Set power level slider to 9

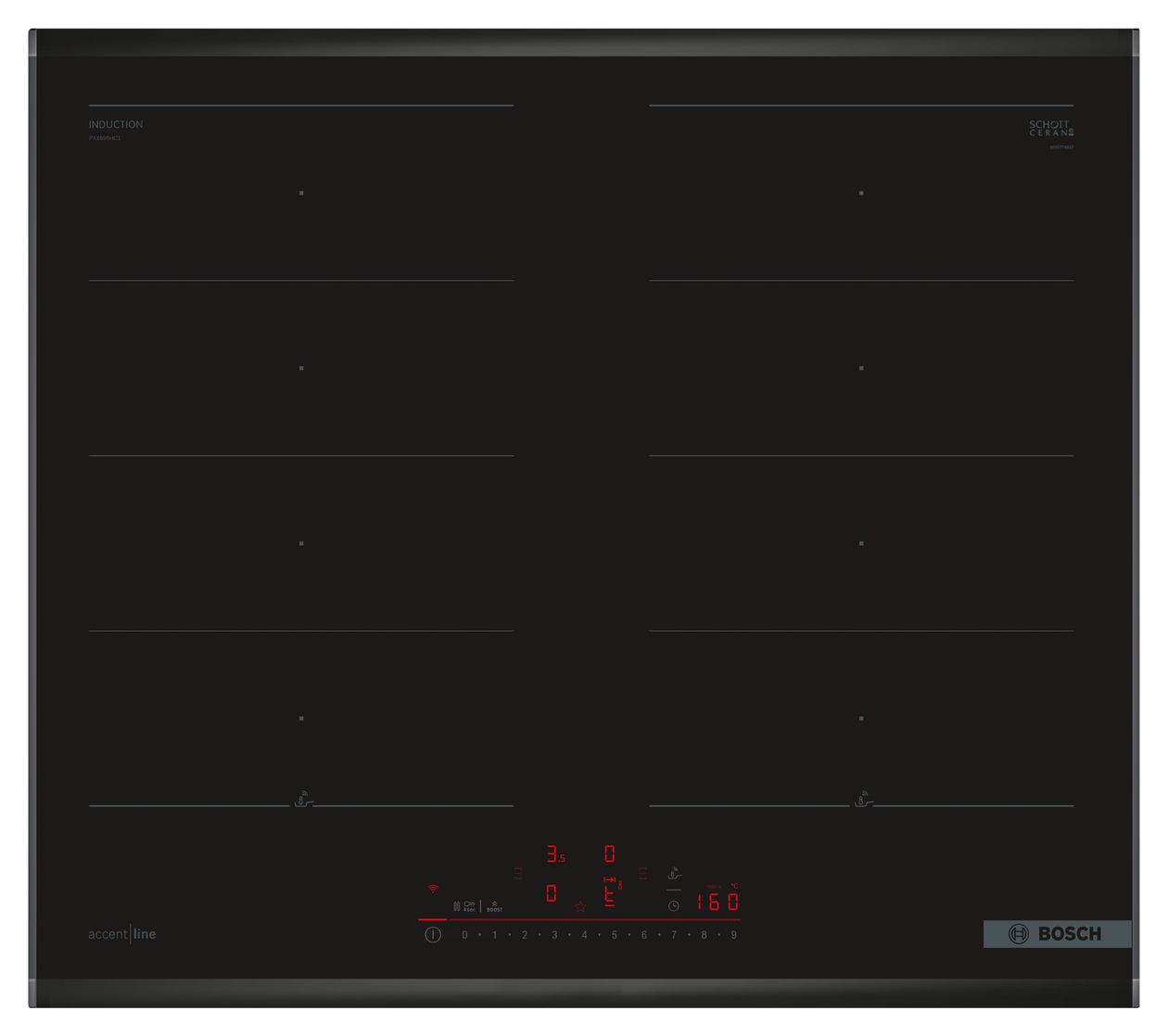tap(733, 935)
